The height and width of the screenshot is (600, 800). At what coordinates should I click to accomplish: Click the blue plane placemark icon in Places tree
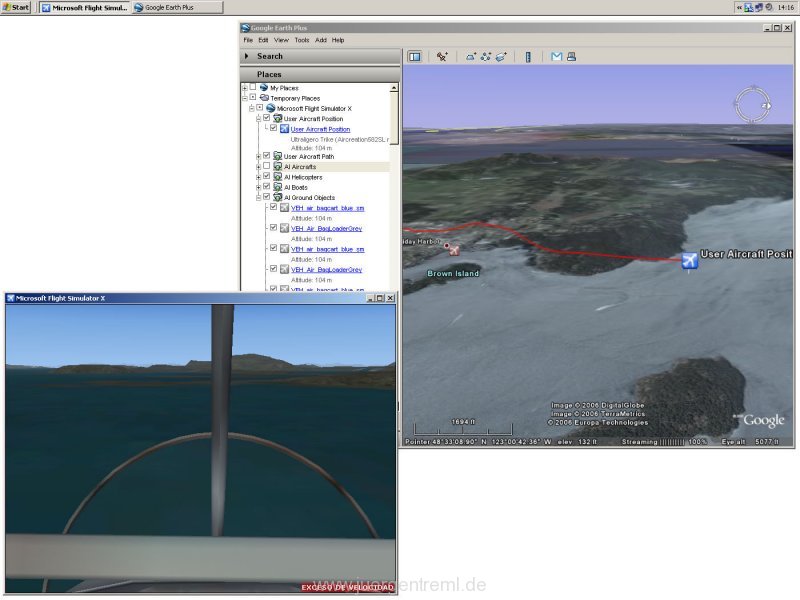pos(285,129)
